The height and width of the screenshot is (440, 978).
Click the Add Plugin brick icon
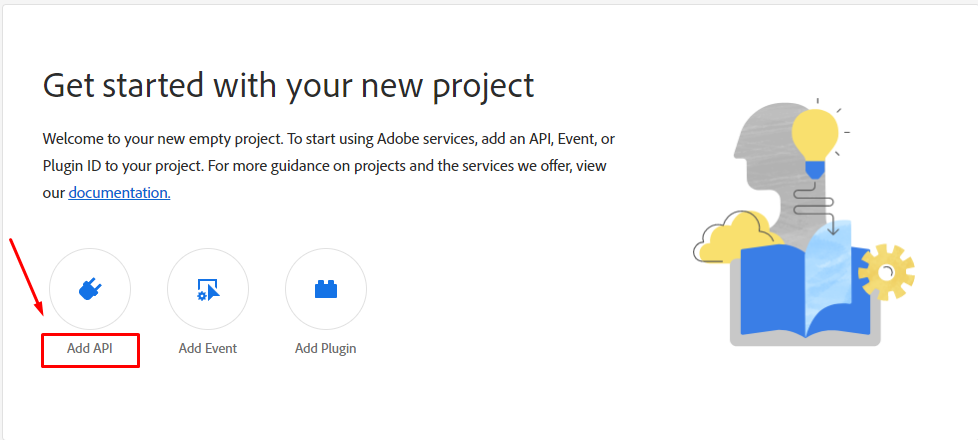tap(326, 289)
